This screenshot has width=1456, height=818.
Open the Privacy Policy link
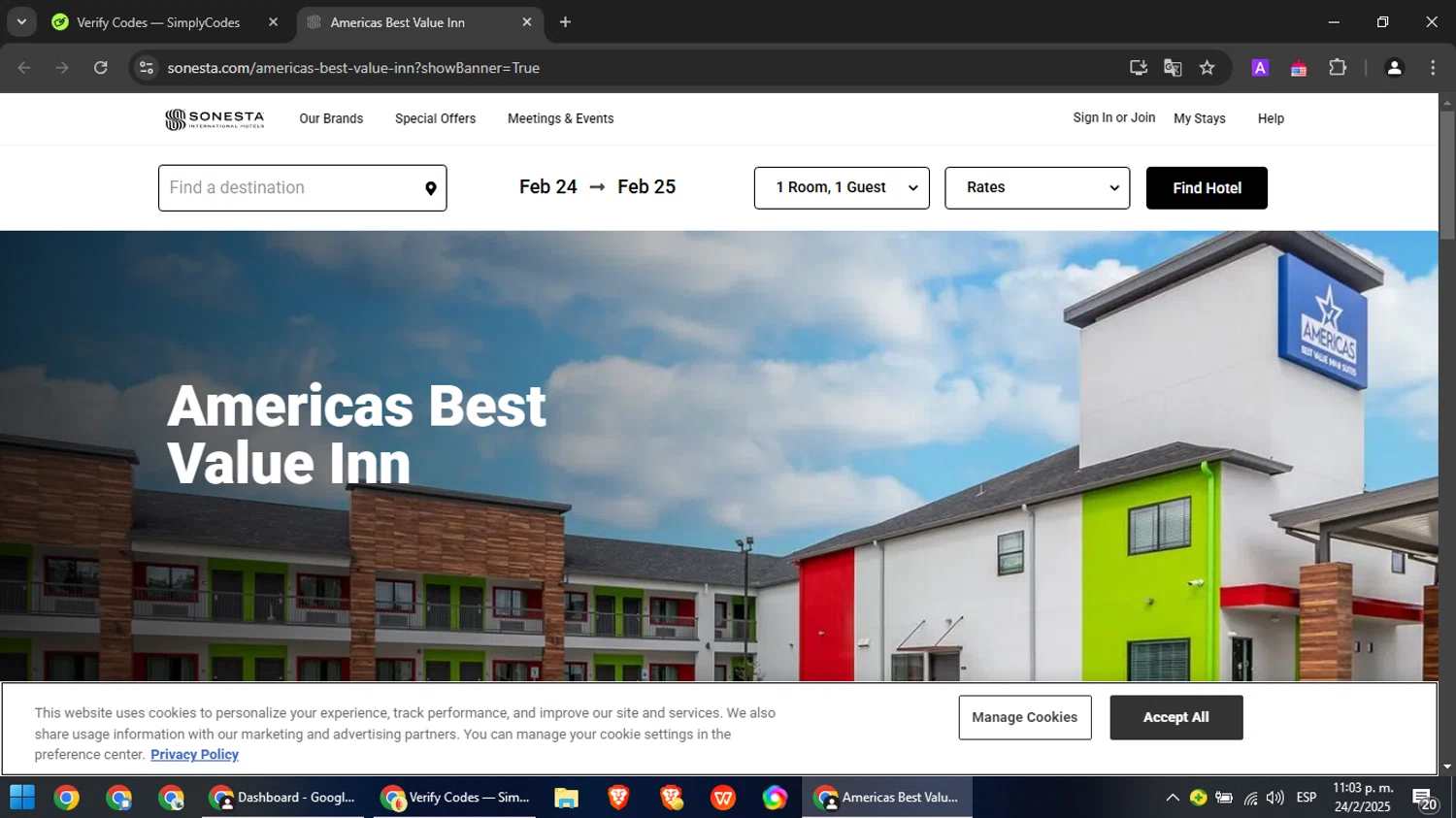[x=194, y=754]
